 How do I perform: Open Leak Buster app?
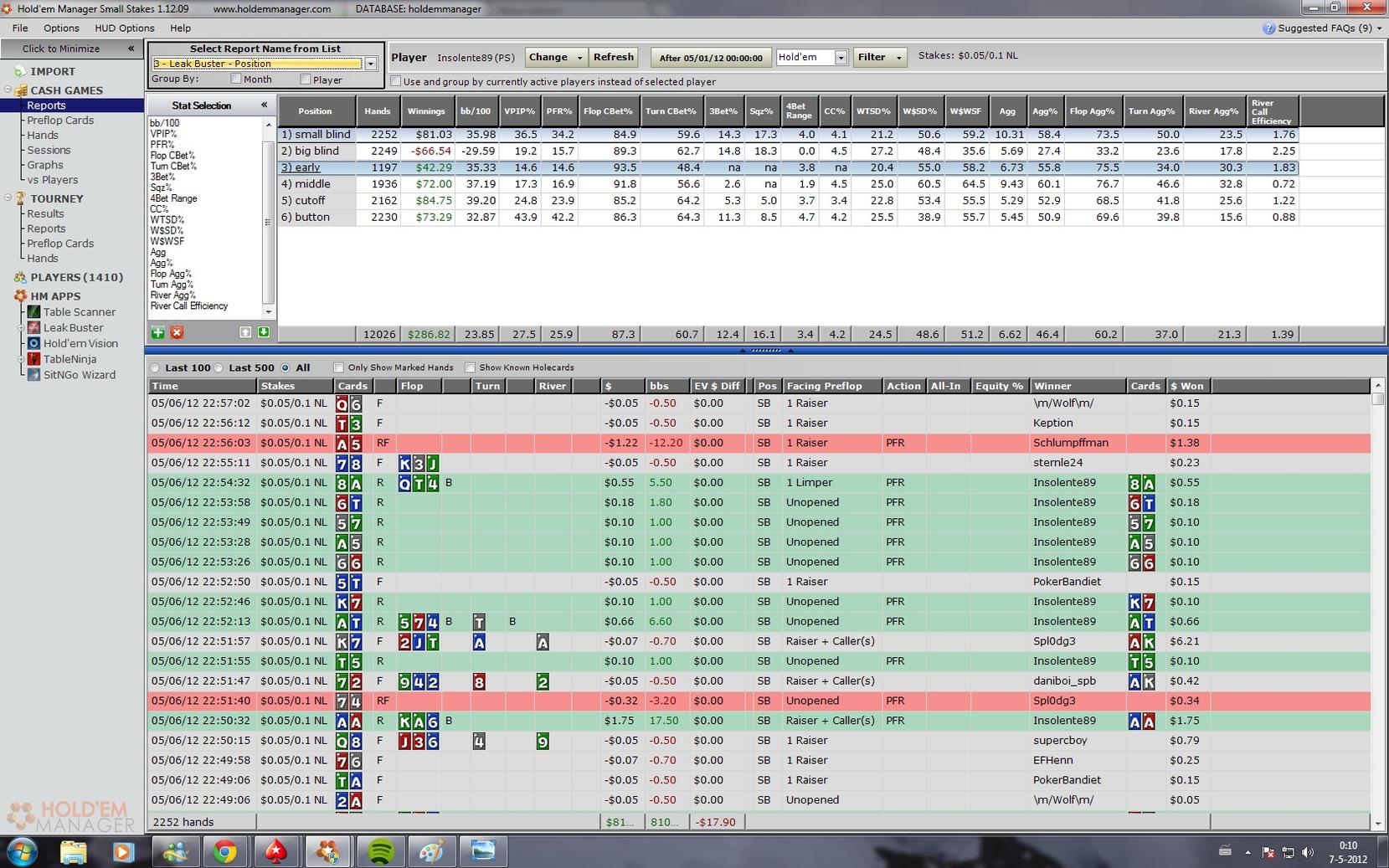[x=73, y=328]
